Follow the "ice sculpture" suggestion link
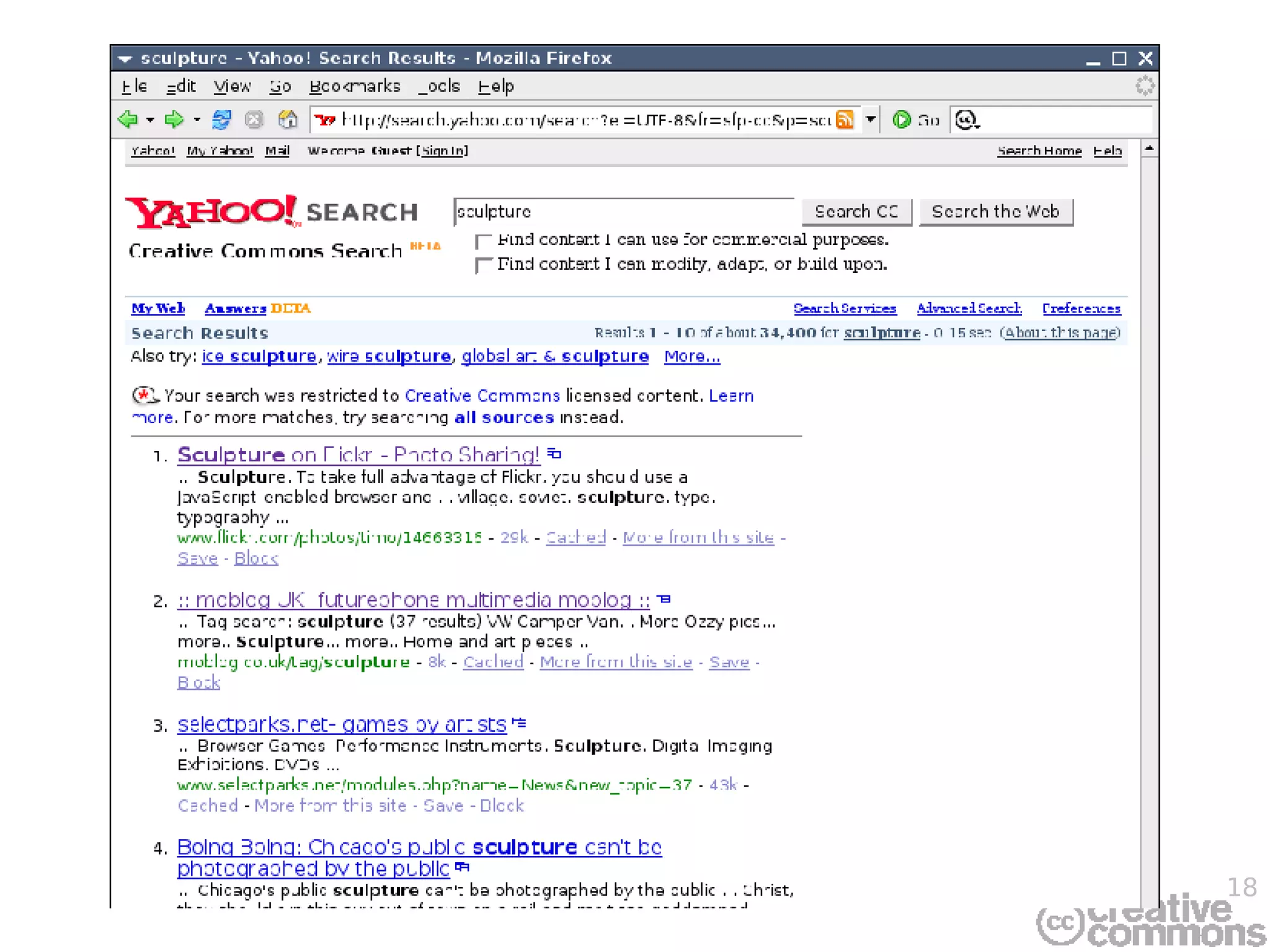The image size is (1270, 952). tap(259, 357)
